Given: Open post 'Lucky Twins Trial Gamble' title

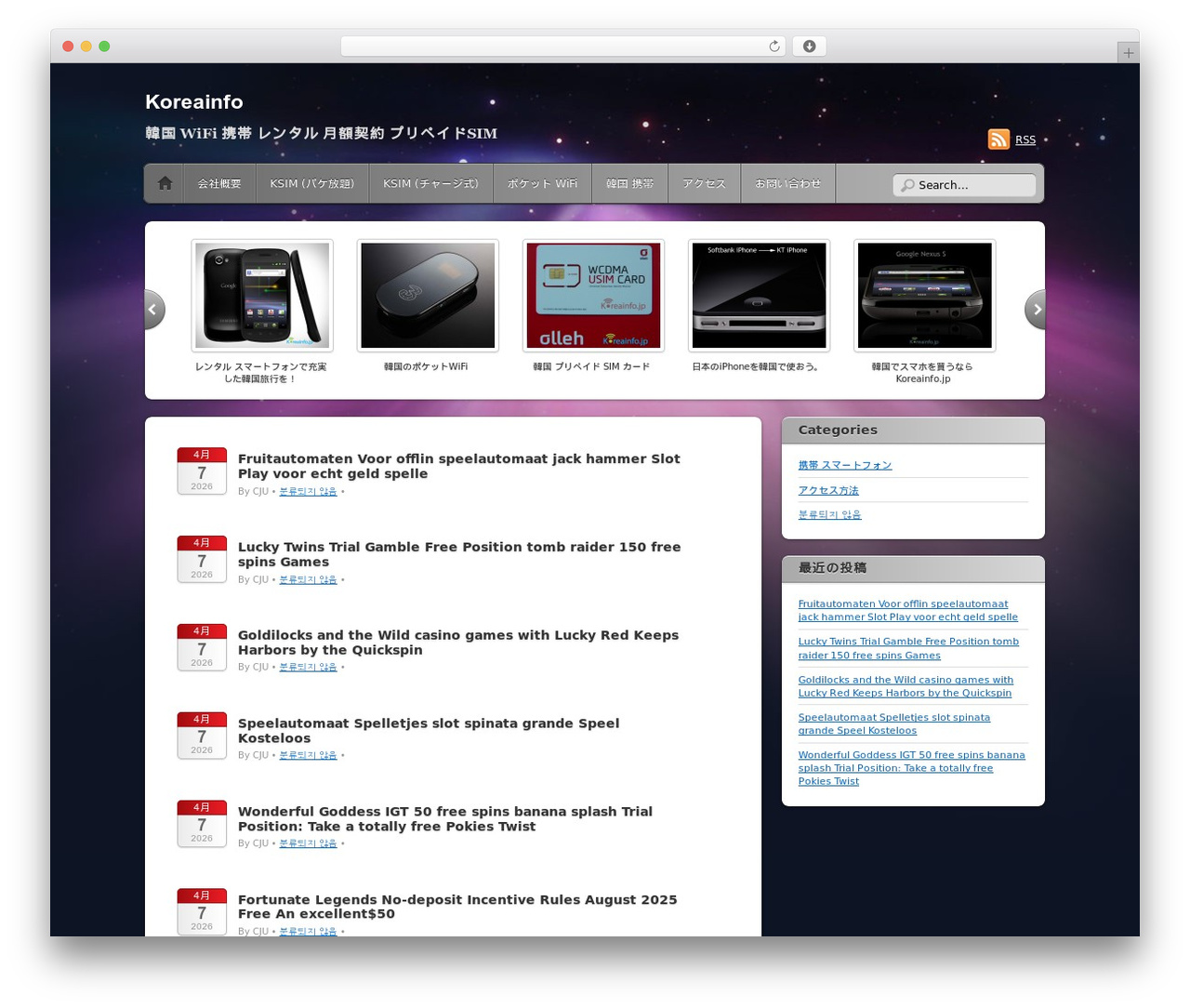Looking at the screenshot, I should (x=459, y=554).
